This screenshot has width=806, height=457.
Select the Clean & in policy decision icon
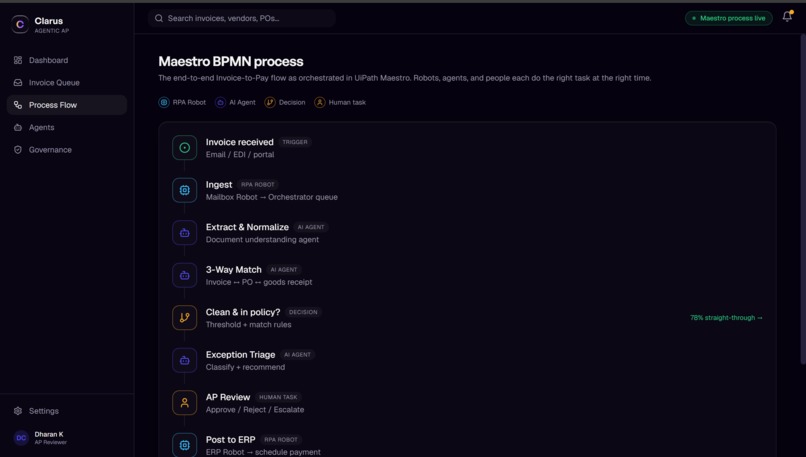[185, 318]
